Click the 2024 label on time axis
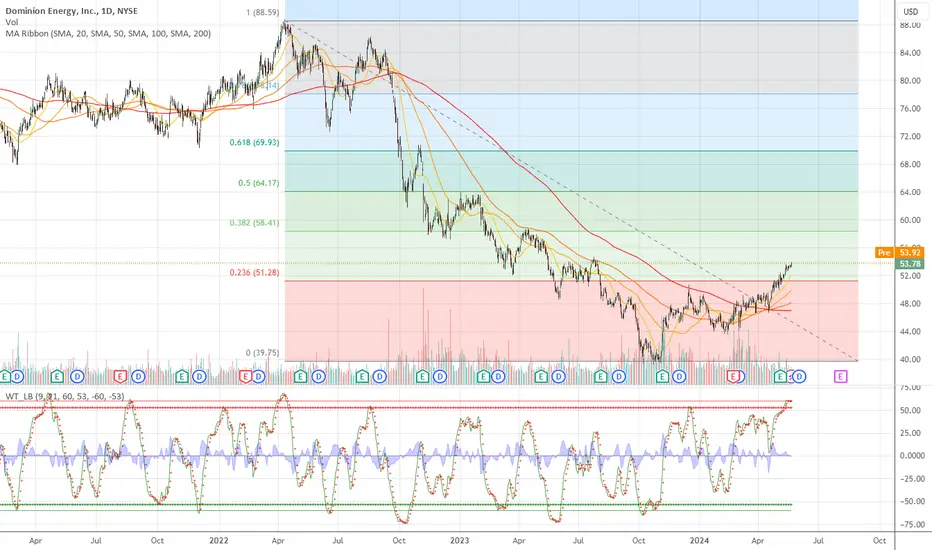The image size is (932, 550). tap(699, 540)
